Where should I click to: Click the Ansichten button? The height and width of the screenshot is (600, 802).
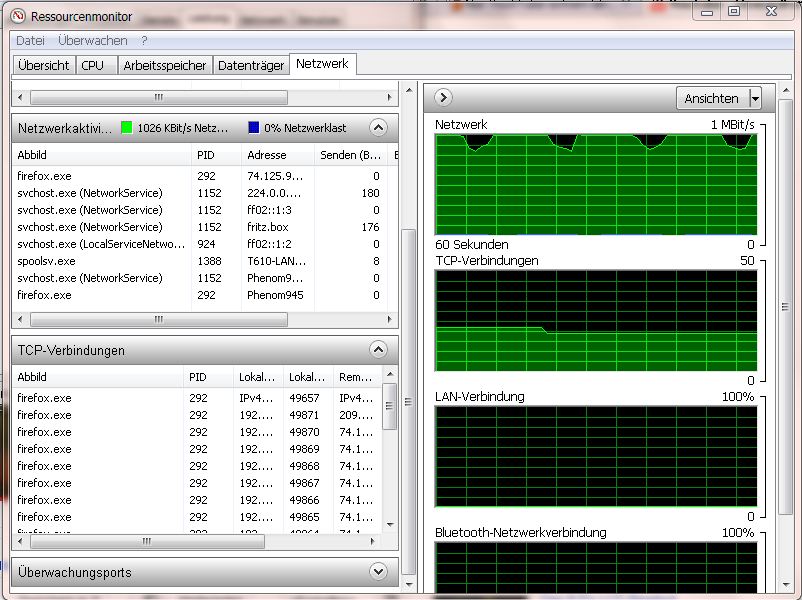click(712, 98)
